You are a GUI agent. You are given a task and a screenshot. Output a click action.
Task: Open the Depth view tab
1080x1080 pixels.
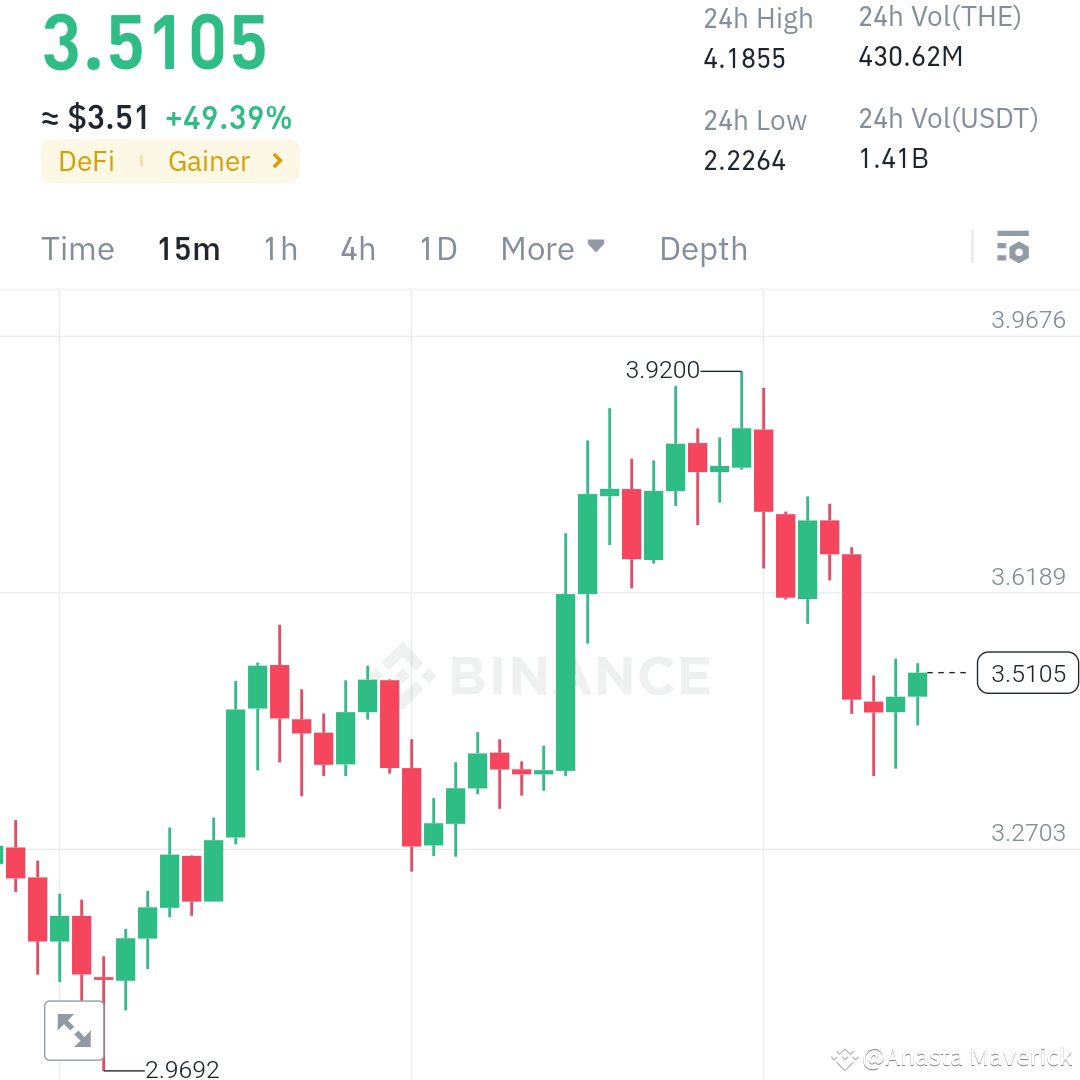click(703, 249)
